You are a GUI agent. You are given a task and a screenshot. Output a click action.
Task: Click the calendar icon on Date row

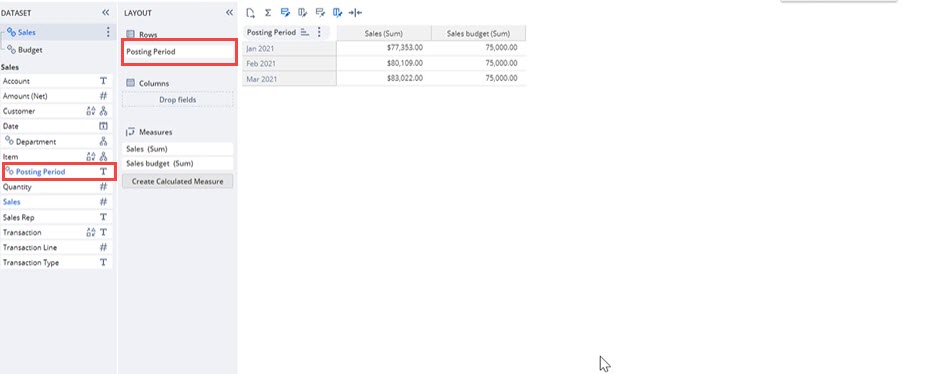coord(103,126)
